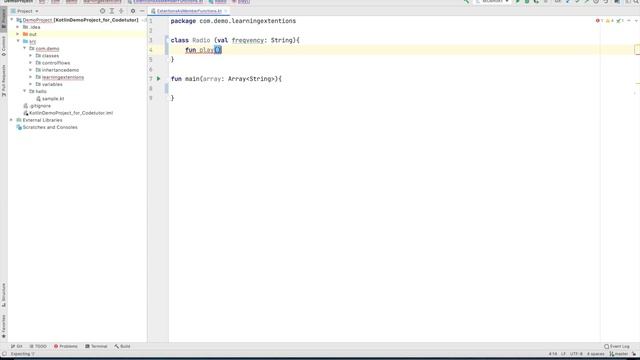Click the build hammer icon in toolbar

(466, 2)
